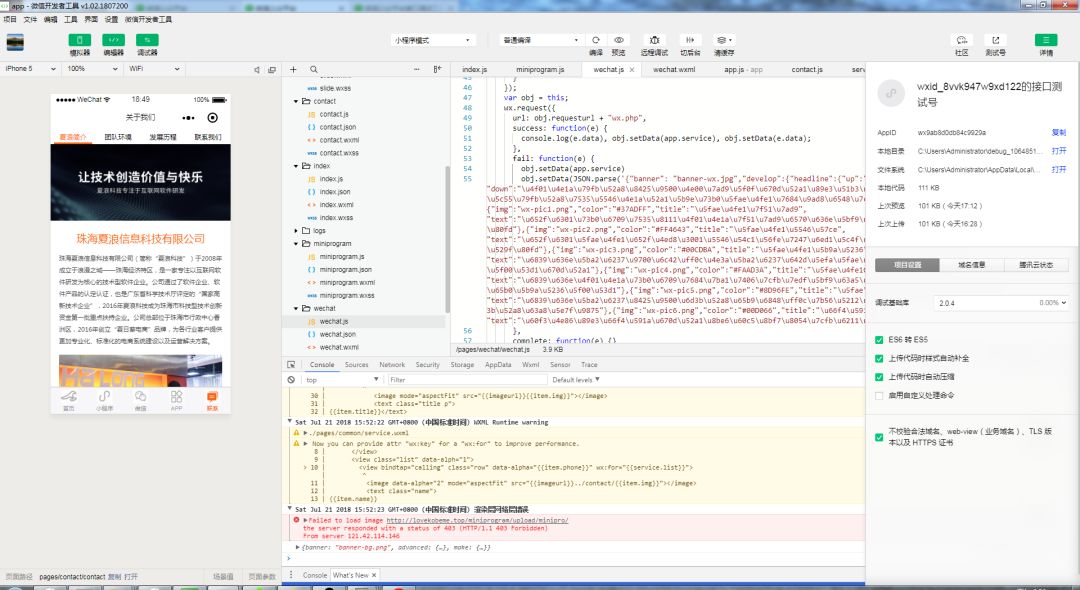Open the 小程序模式 mode dropdown
Image resolution: width=1080 pixels, height=590 pixels.
click(433, 40)
